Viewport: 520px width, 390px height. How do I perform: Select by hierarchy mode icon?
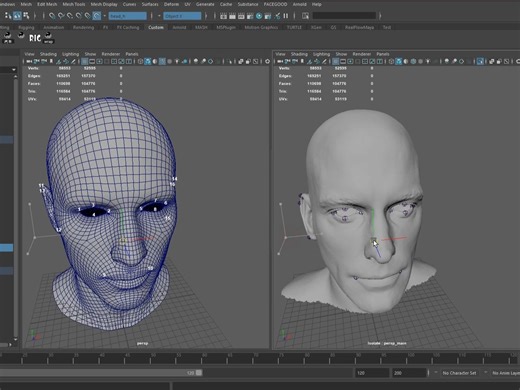coord(8,16)
